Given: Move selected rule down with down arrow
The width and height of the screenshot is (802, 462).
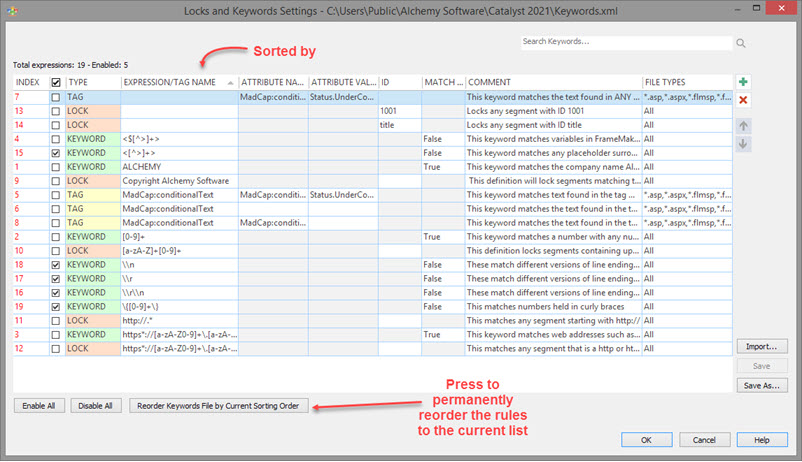Looking at the screenshot, I should coord(743,144).
